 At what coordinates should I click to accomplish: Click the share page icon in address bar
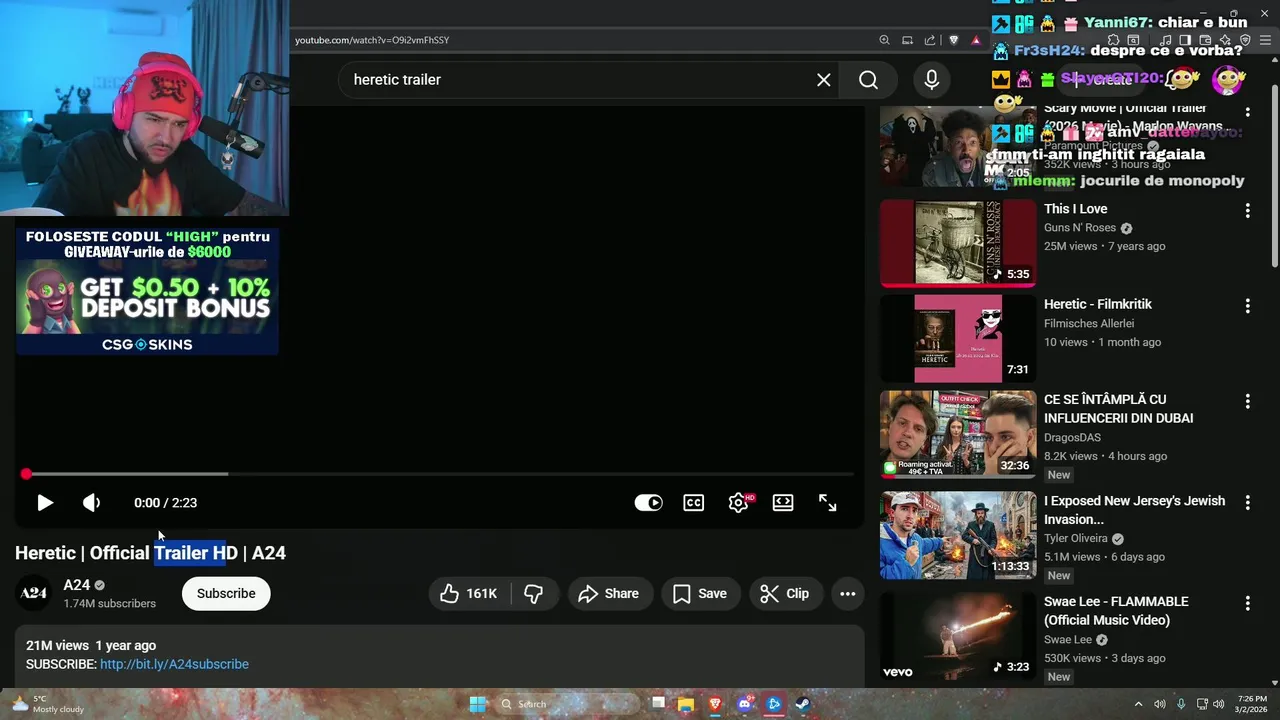[930, 40]
